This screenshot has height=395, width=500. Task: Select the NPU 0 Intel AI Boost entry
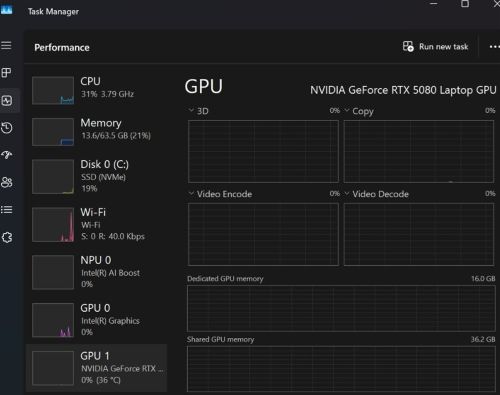(97, 272)
